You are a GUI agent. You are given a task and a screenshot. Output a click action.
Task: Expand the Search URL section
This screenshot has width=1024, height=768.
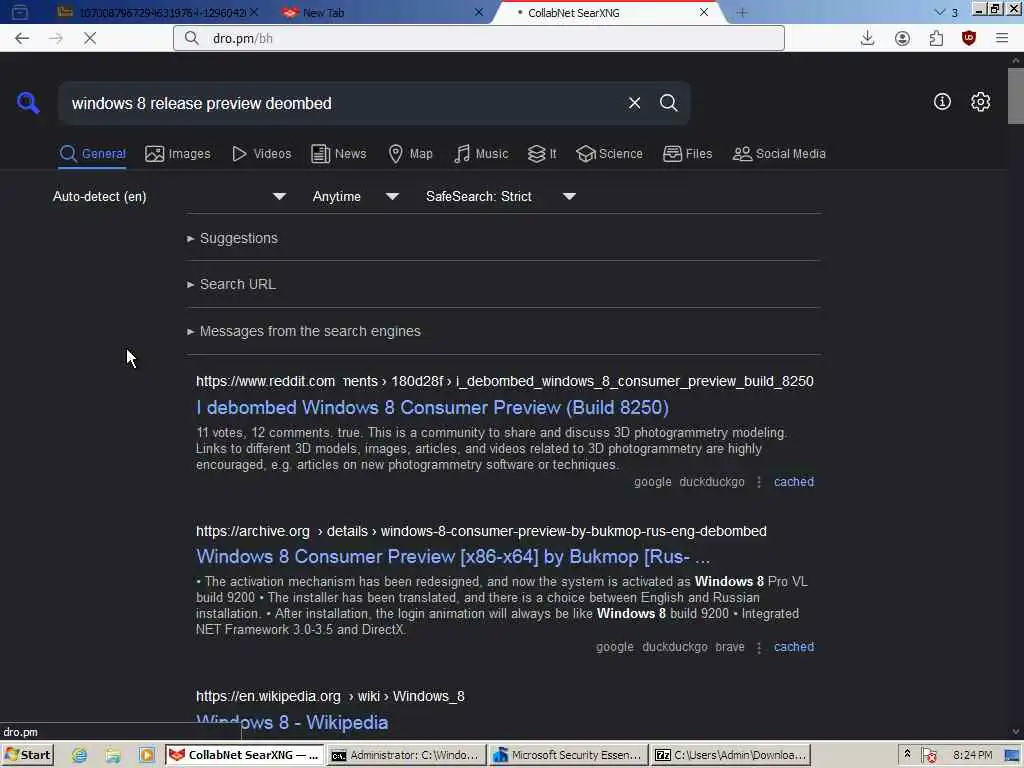(232, 284)
